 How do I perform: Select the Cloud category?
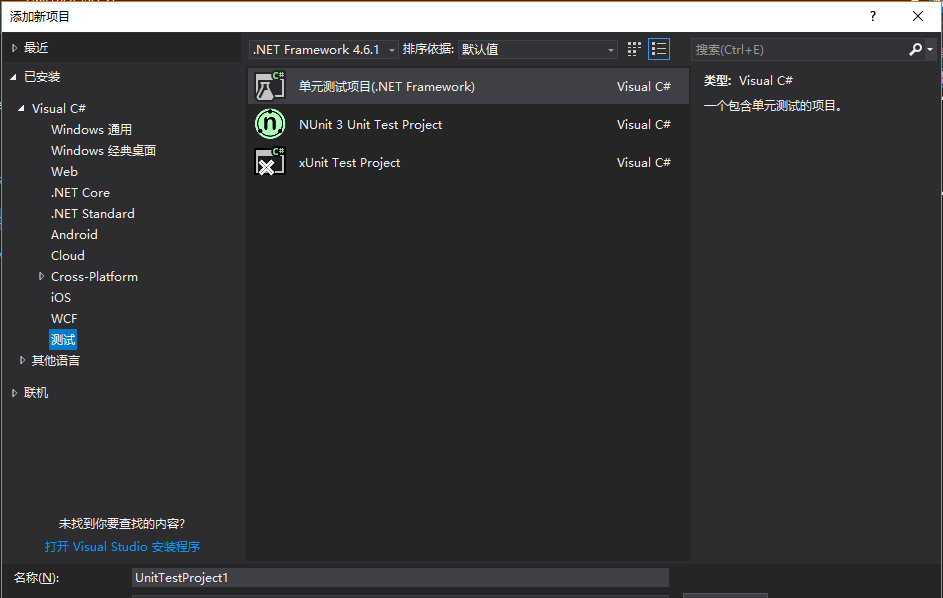[x=67, y=256]
